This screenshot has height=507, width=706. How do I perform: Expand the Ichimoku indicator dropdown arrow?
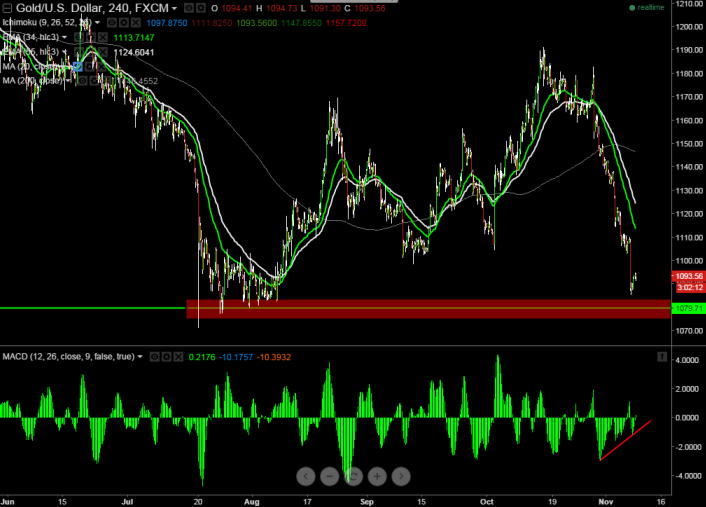(x=97, y=23)
